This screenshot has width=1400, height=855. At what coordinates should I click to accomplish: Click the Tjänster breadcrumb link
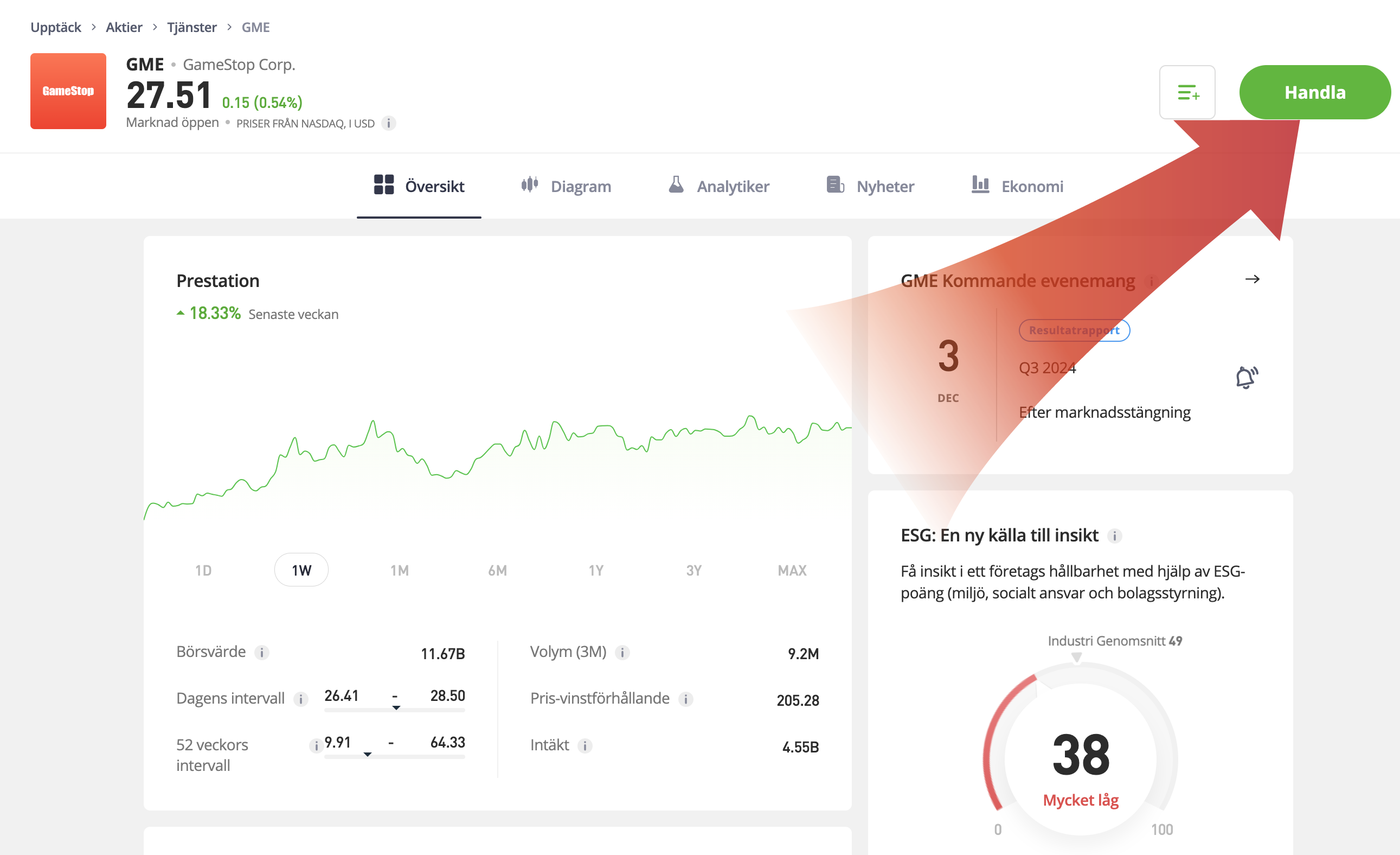pos(191,27)
